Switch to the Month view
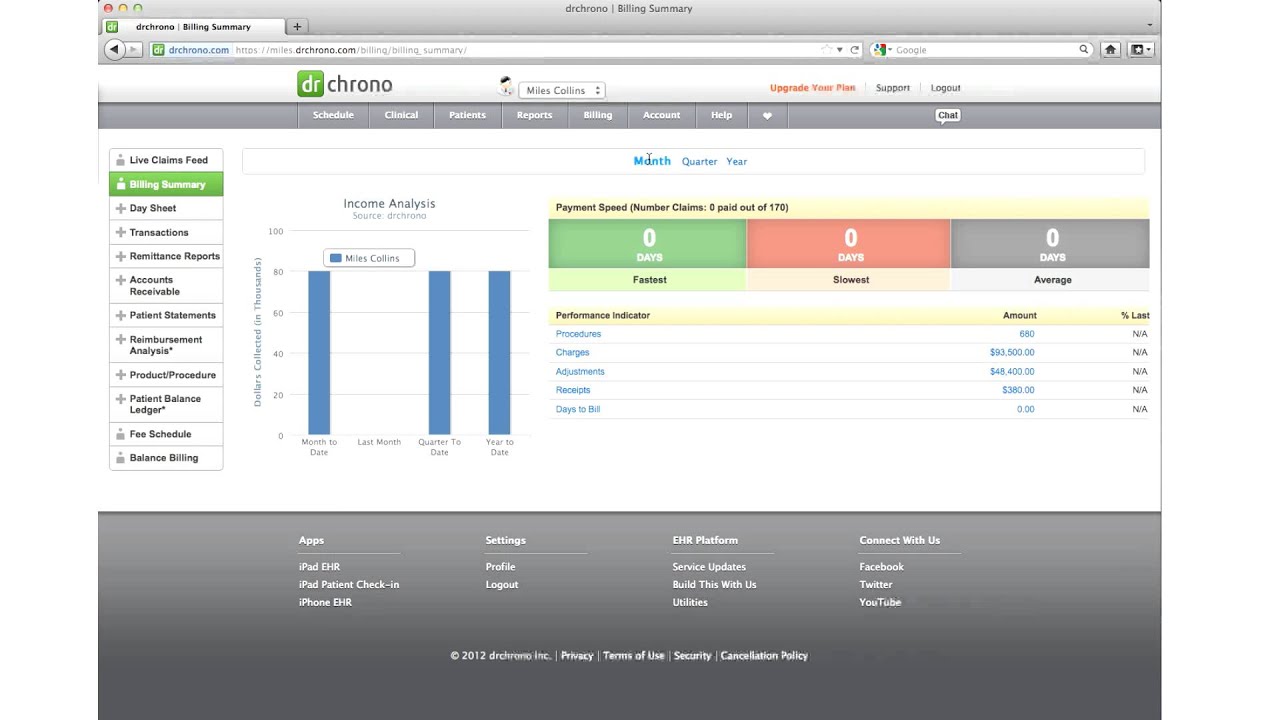This screenshot has height=720, width=1280. tap(652, 161)
